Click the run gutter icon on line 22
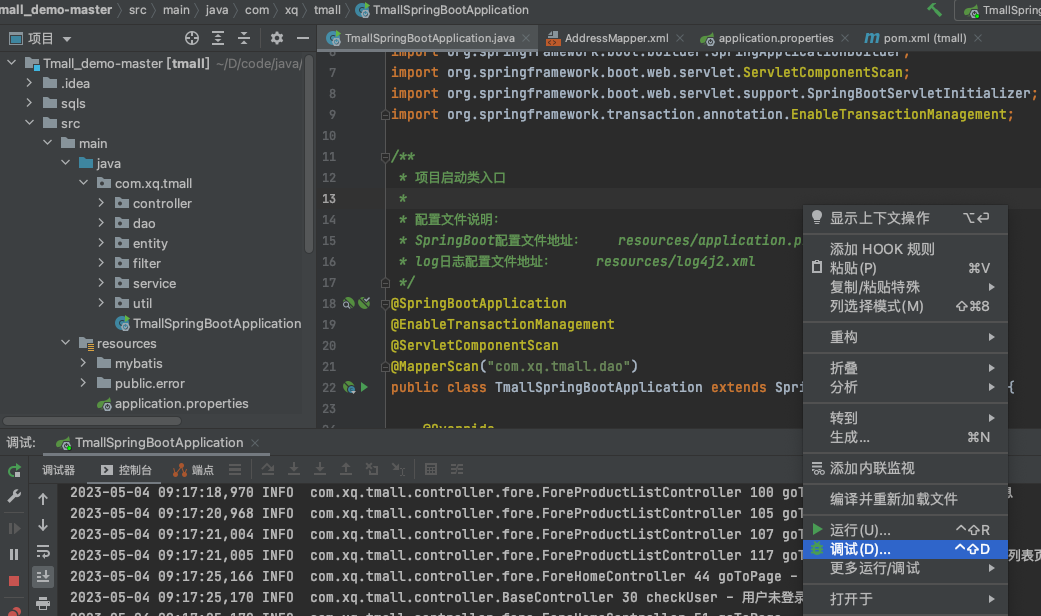The width and height of the screenshot is (1041, 616). pyautogui.click(x=364, y=387)
